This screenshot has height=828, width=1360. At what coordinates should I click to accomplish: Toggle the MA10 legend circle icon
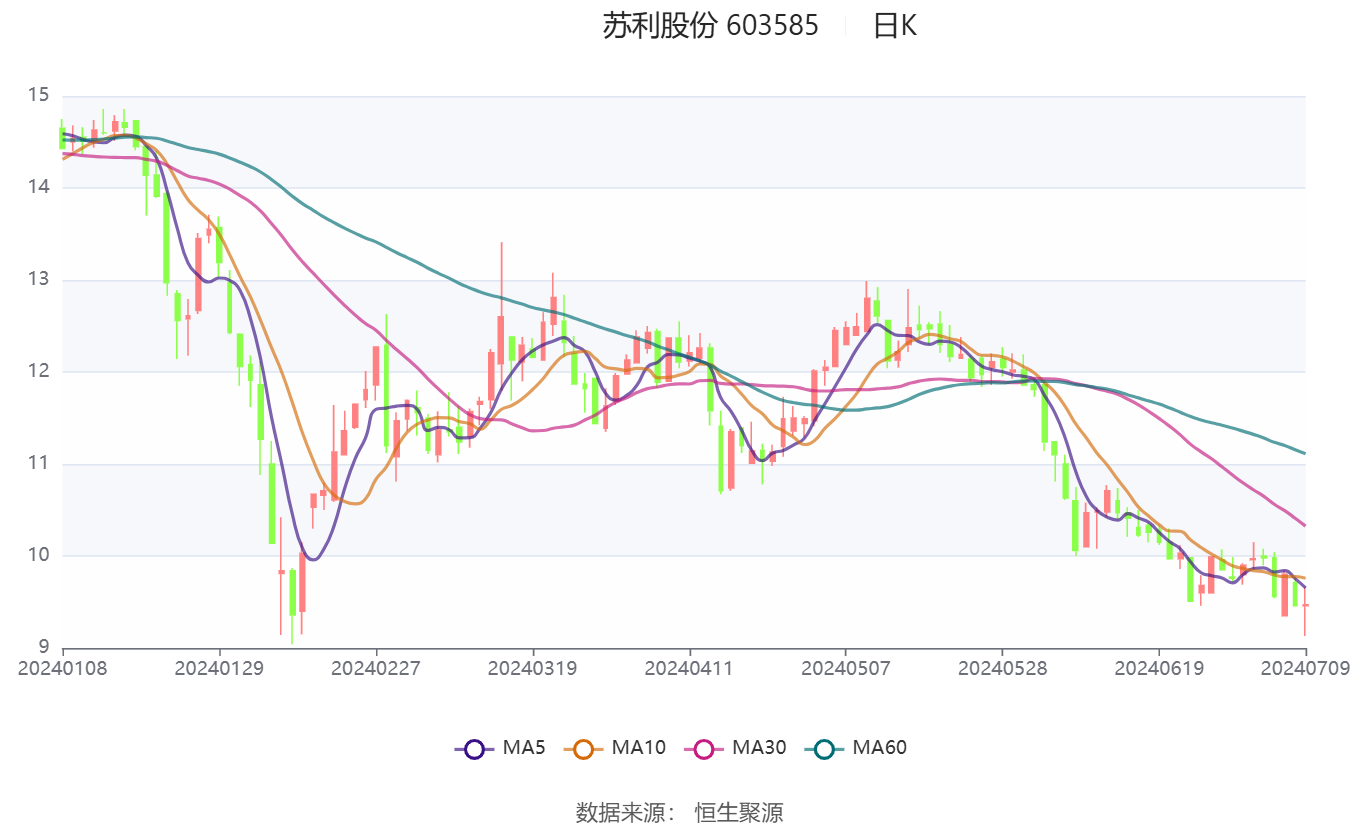[585, 748]
